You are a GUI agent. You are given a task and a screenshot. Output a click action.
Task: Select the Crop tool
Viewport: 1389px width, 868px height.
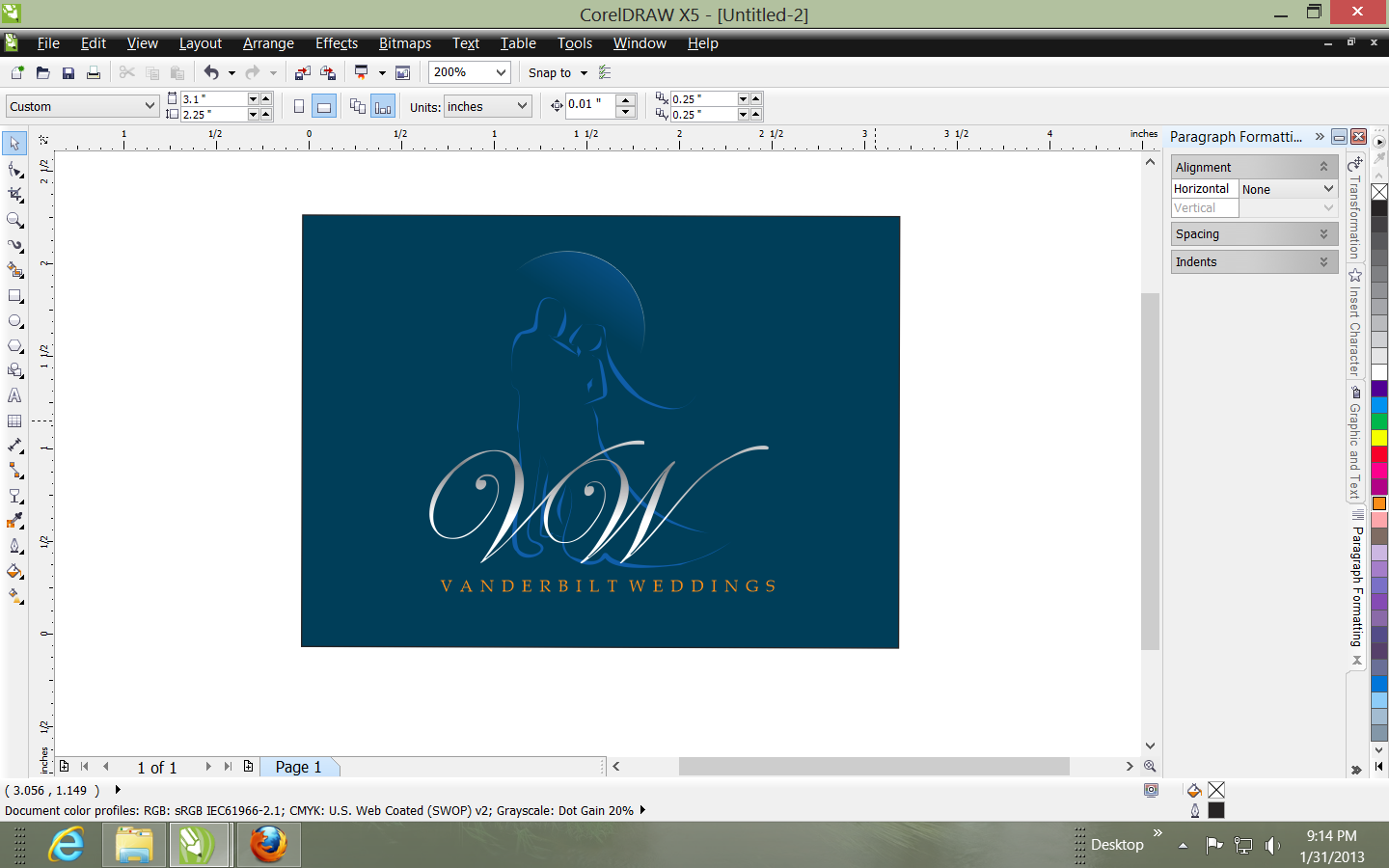(x=14, y=195)
